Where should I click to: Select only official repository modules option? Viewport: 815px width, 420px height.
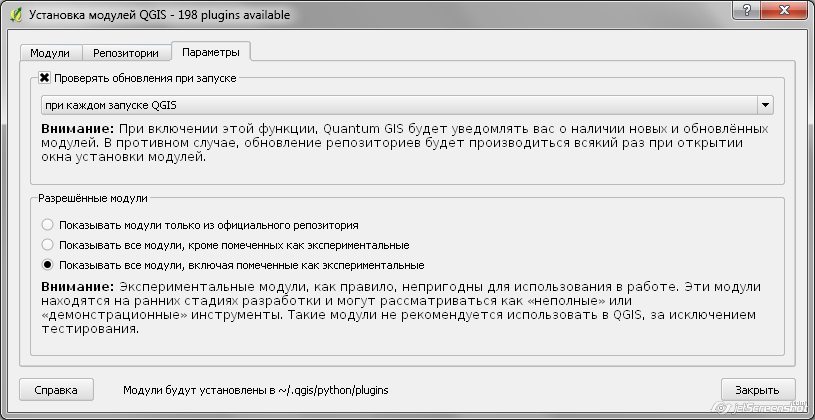point(200,225)
